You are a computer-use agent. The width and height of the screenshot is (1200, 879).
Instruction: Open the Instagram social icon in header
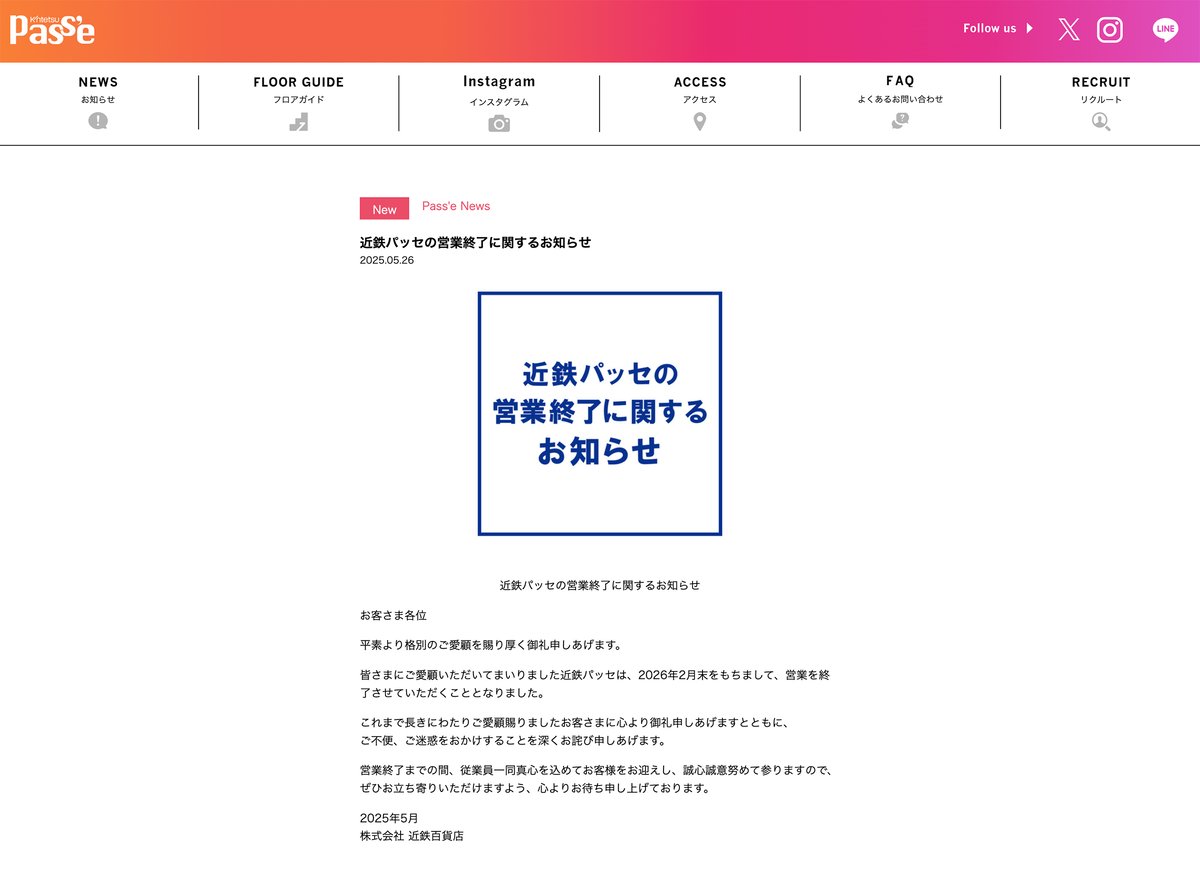[1110, 30]
